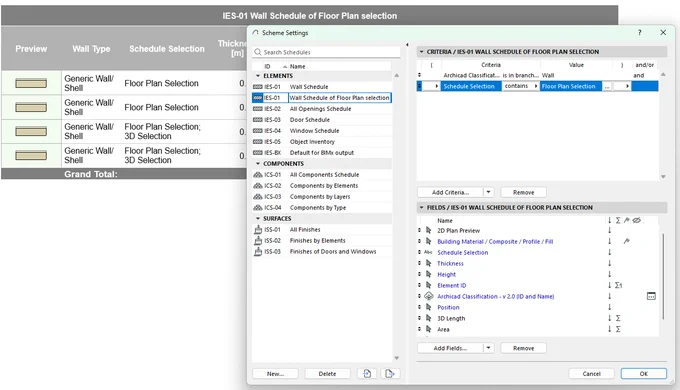Click the flag icon on Building Material field
680x390 pixels.
coord(627,241)
